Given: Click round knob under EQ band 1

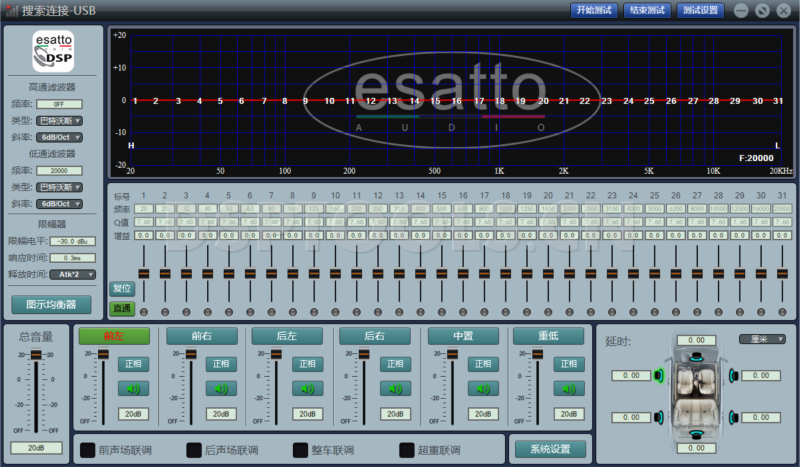Looking at the screenshot, I should pyautogui.click(x=144, y=312).
